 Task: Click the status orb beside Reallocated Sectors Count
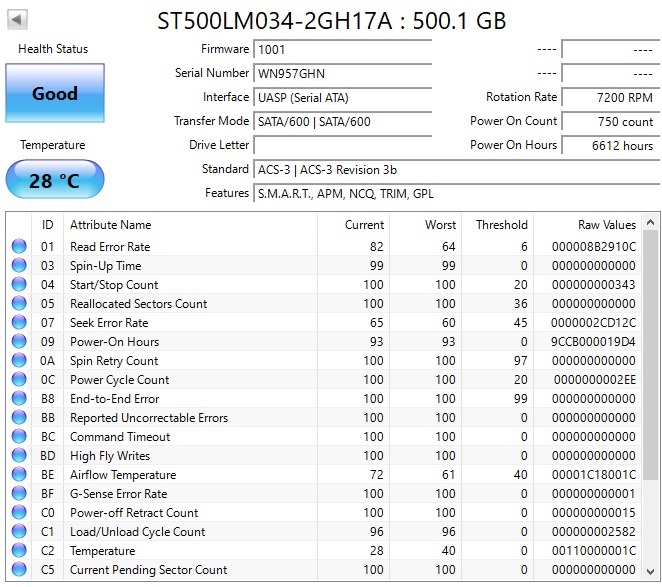point(19,304)
